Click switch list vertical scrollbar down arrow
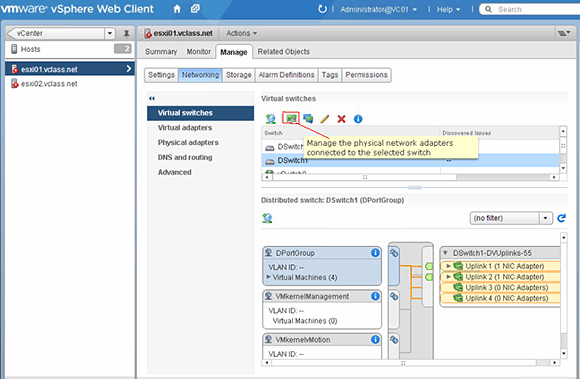 coord(563,168)
